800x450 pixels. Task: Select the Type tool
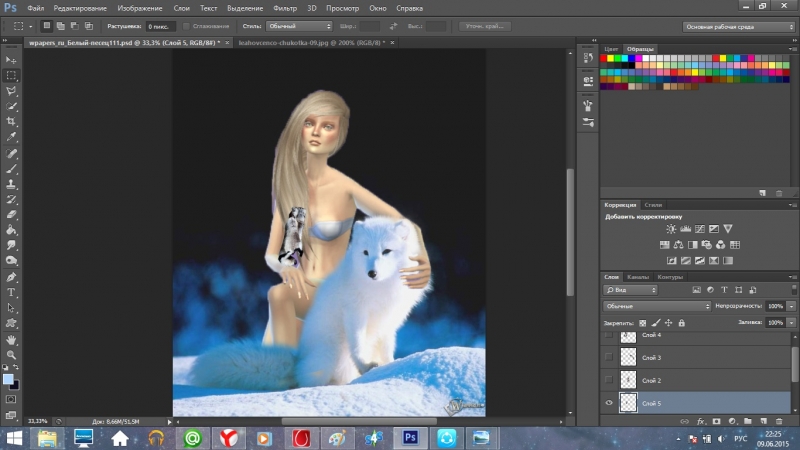click(x=11, y=292)
